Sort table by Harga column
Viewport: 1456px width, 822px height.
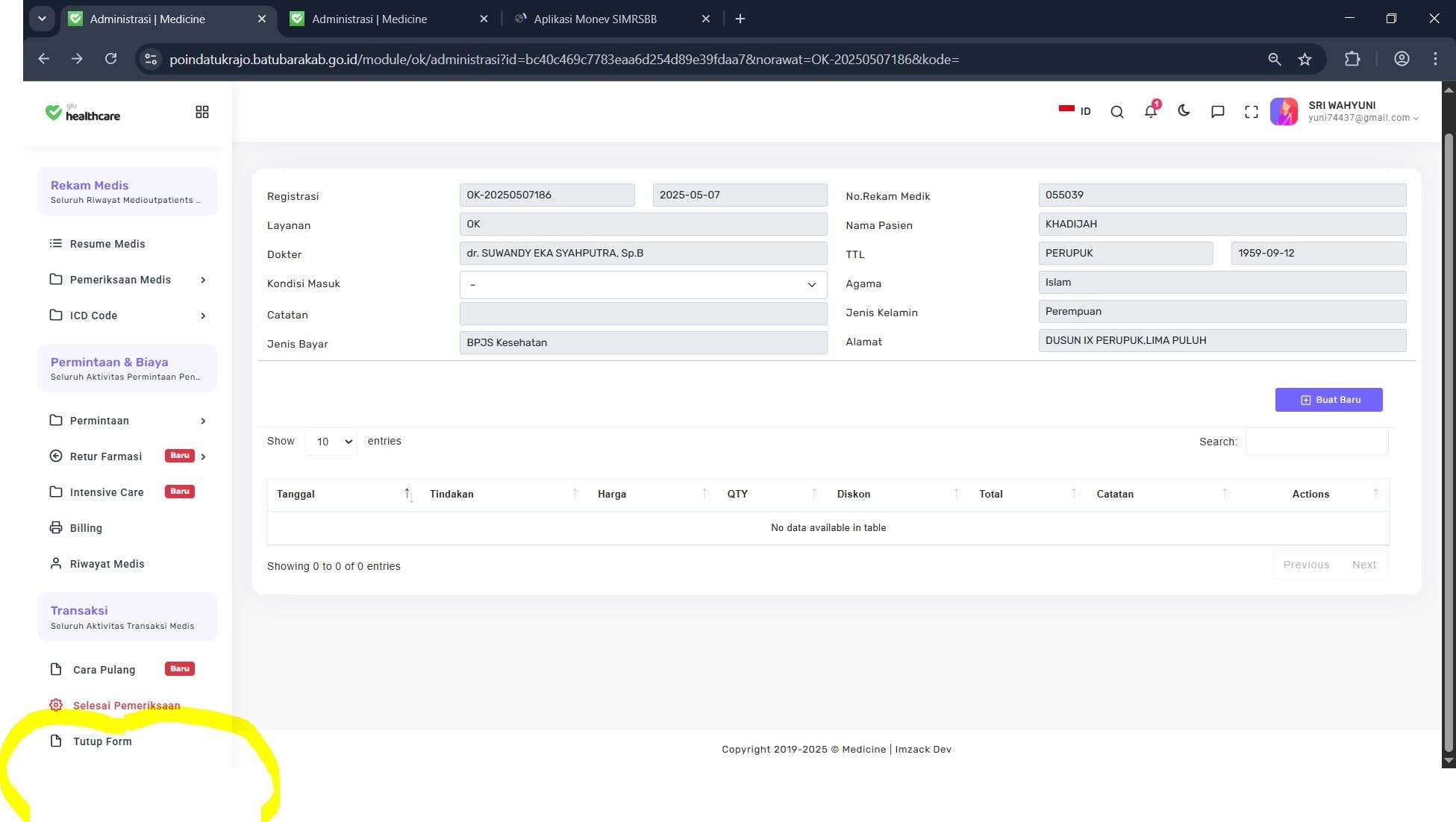point(652,495)
